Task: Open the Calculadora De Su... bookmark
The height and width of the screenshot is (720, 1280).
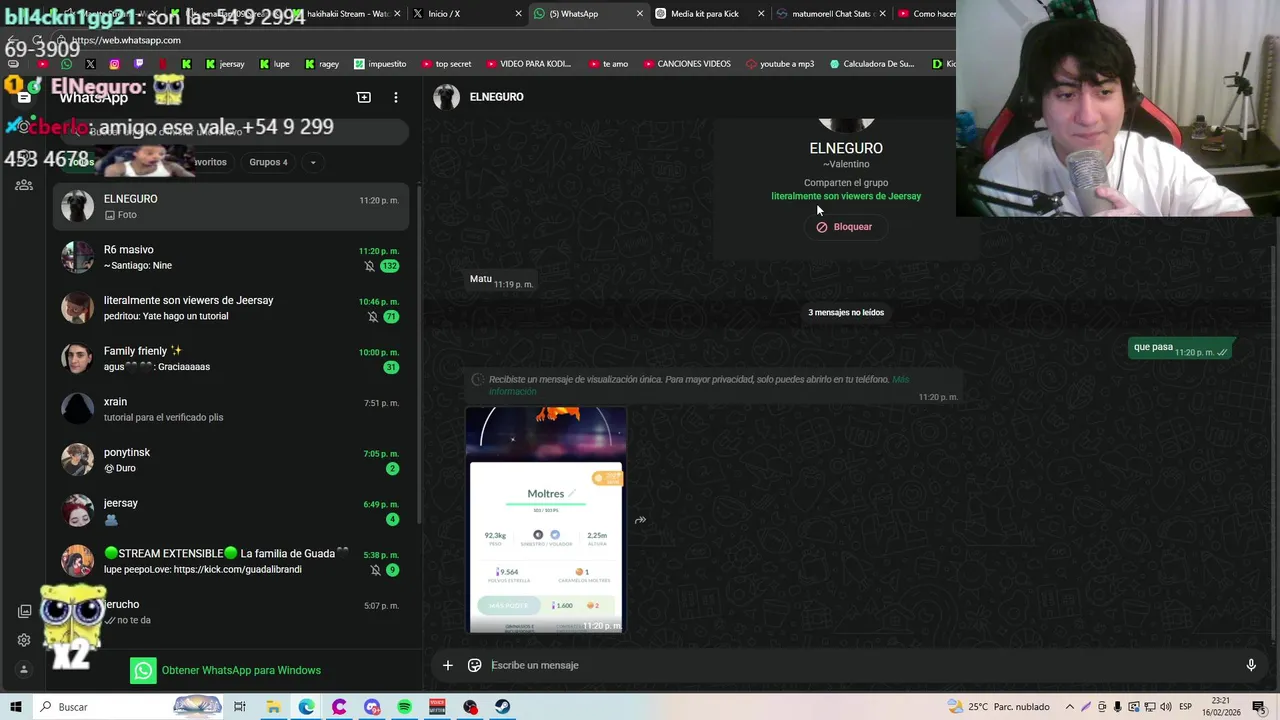Action: (872, 64)
